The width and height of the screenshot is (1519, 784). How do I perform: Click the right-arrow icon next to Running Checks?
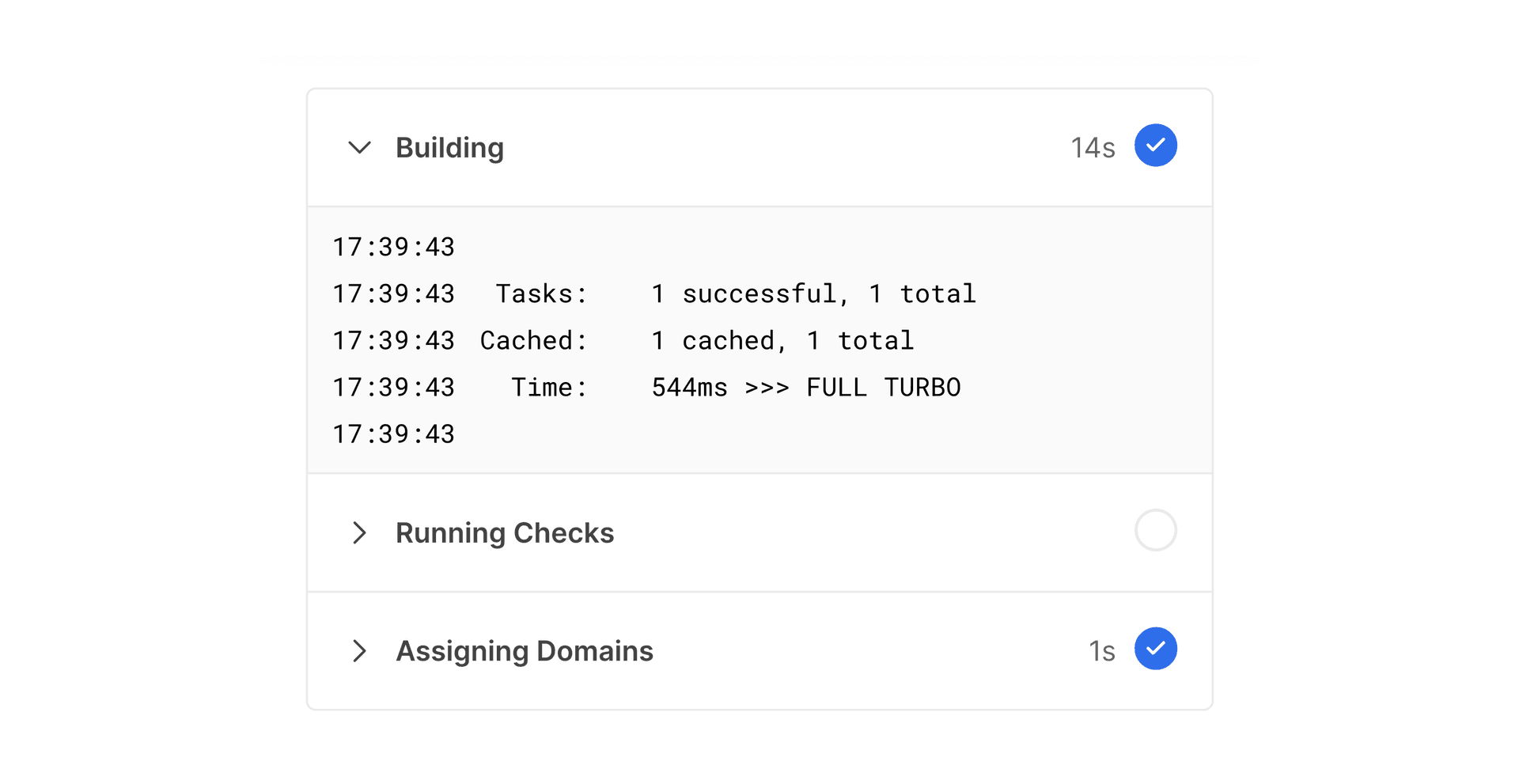361,533
